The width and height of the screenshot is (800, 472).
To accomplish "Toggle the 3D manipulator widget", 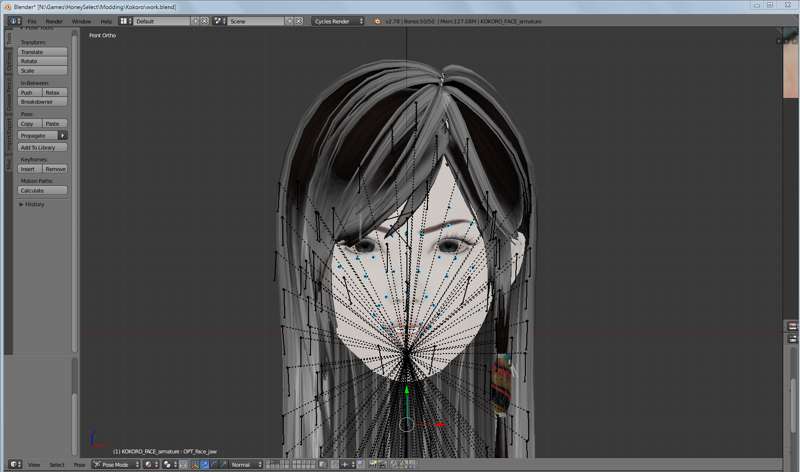I will 194,464.
